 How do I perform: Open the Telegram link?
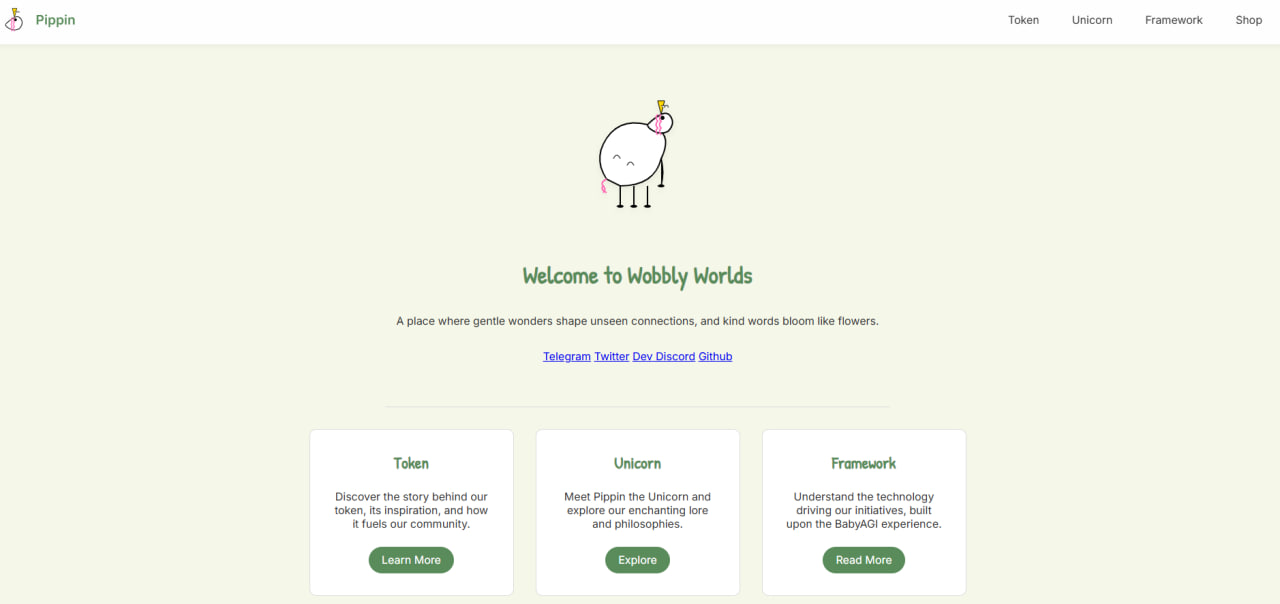(x=566, y=356)
